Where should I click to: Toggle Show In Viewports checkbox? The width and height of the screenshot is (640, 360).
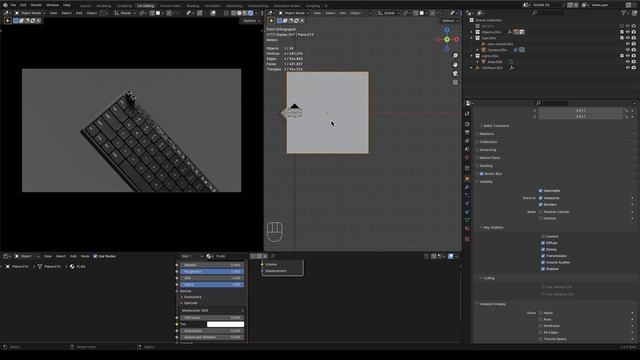[540, 198]
